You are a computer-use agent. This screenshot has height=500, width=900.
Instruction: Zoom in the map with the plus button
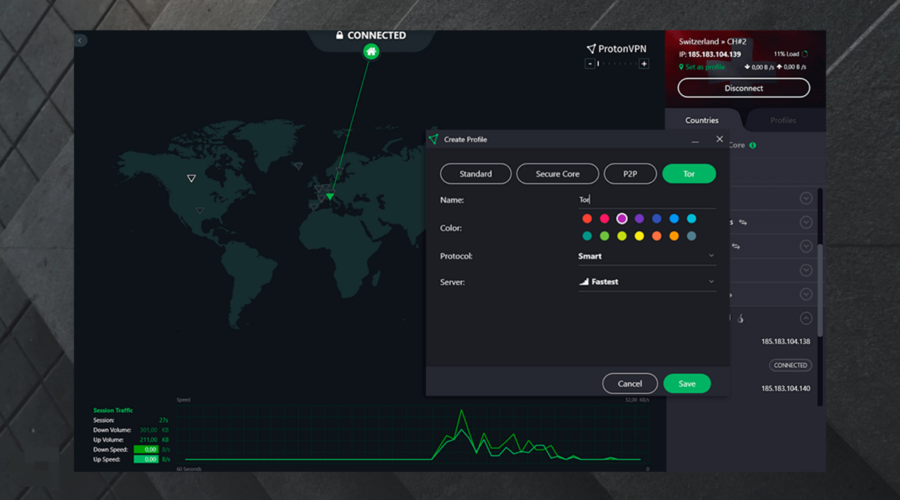(644, 64)
